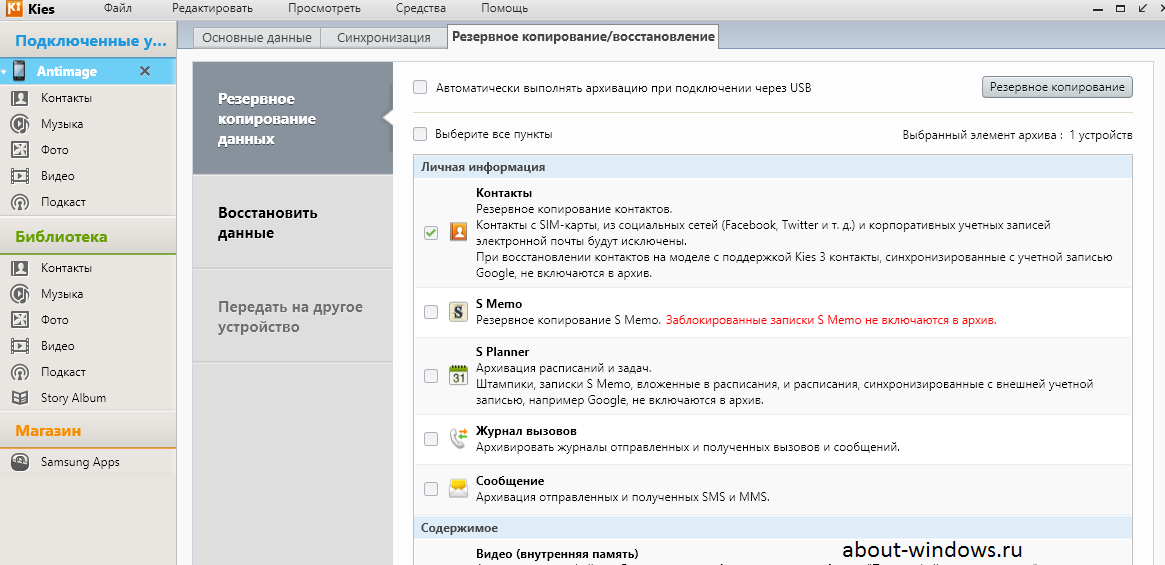This screenshot has height=565, width=1165.
Task: Open device Видео icon under Antimage
Action: point(20,176)
